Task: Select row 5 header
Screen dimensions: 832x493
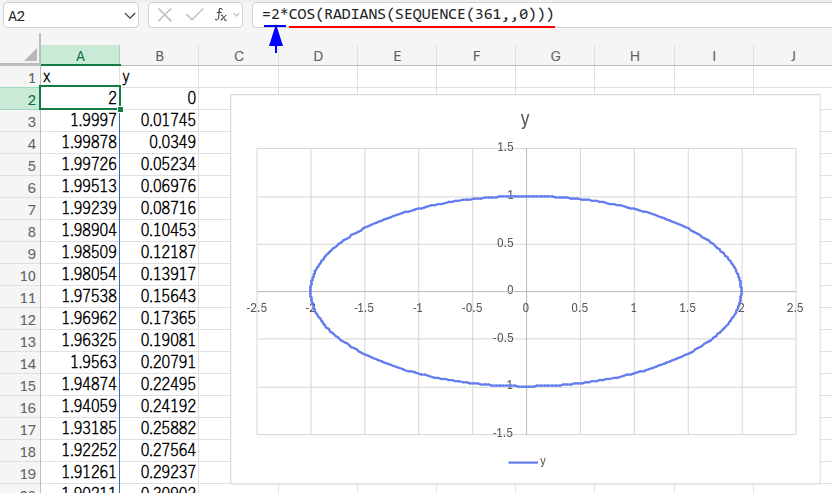Action: click(x=20, y=166)
